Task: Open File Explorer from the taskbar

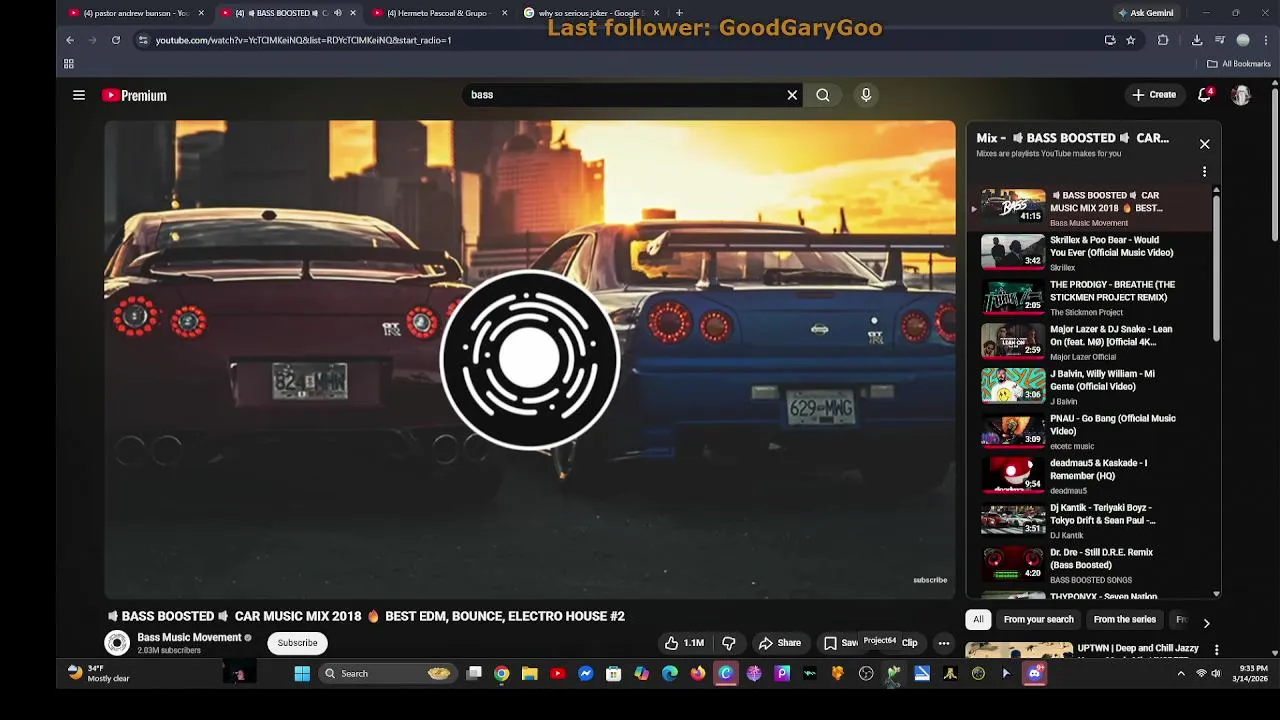Action: point(530,674)
